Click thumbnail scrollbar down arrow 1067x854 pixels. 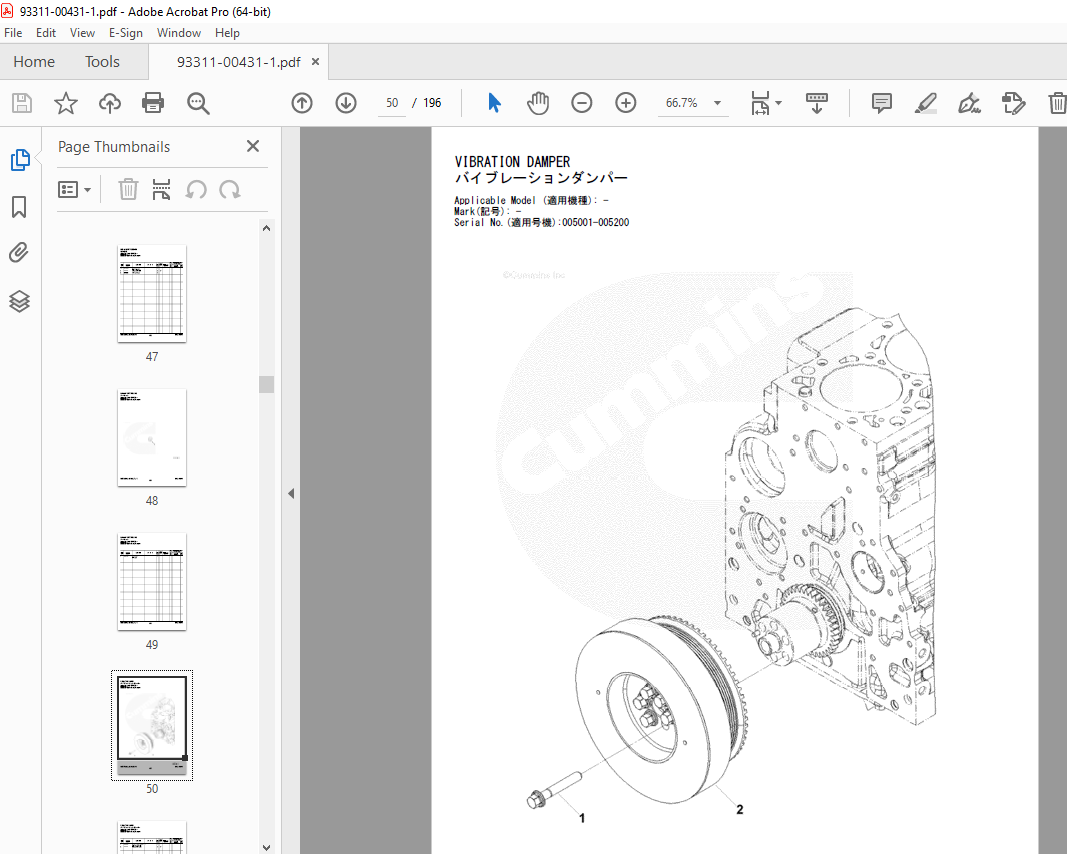tap(267, 847)
